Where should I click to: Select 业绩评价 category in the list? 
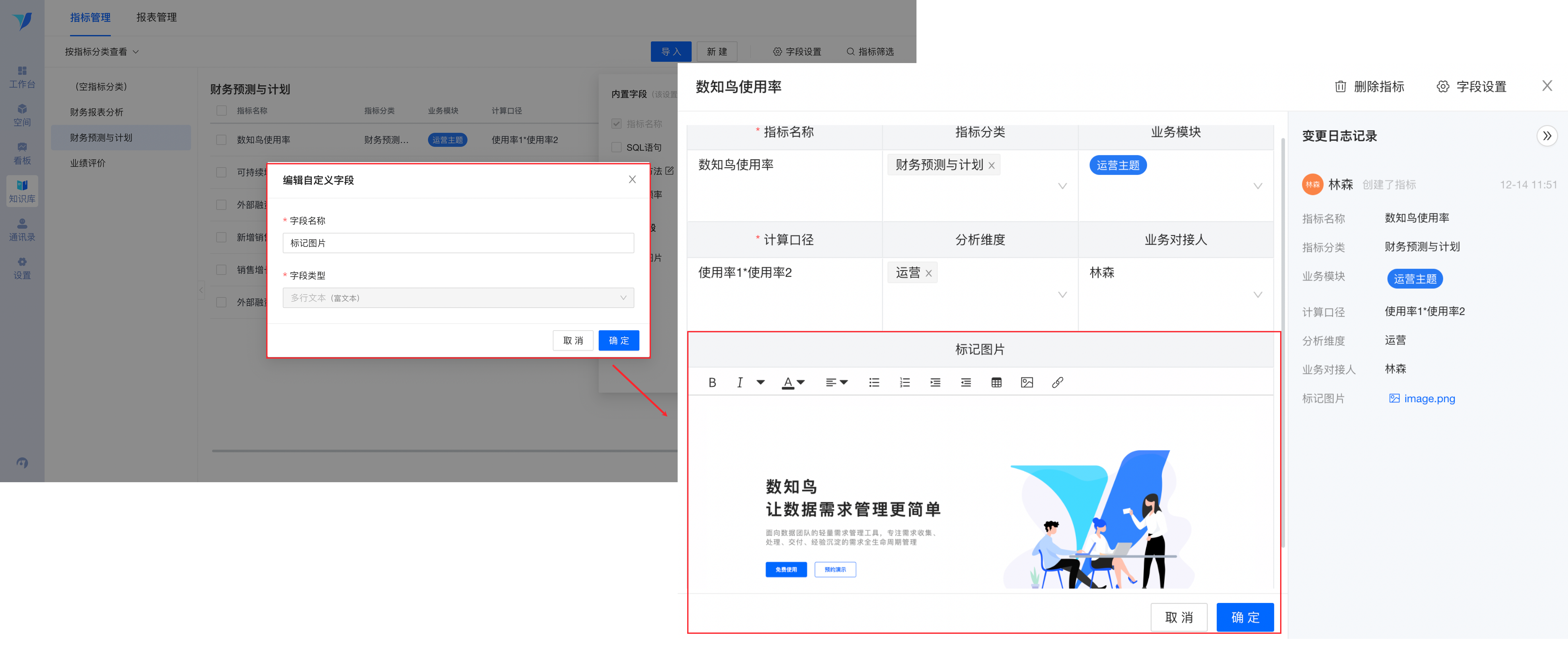coord(88,163)
